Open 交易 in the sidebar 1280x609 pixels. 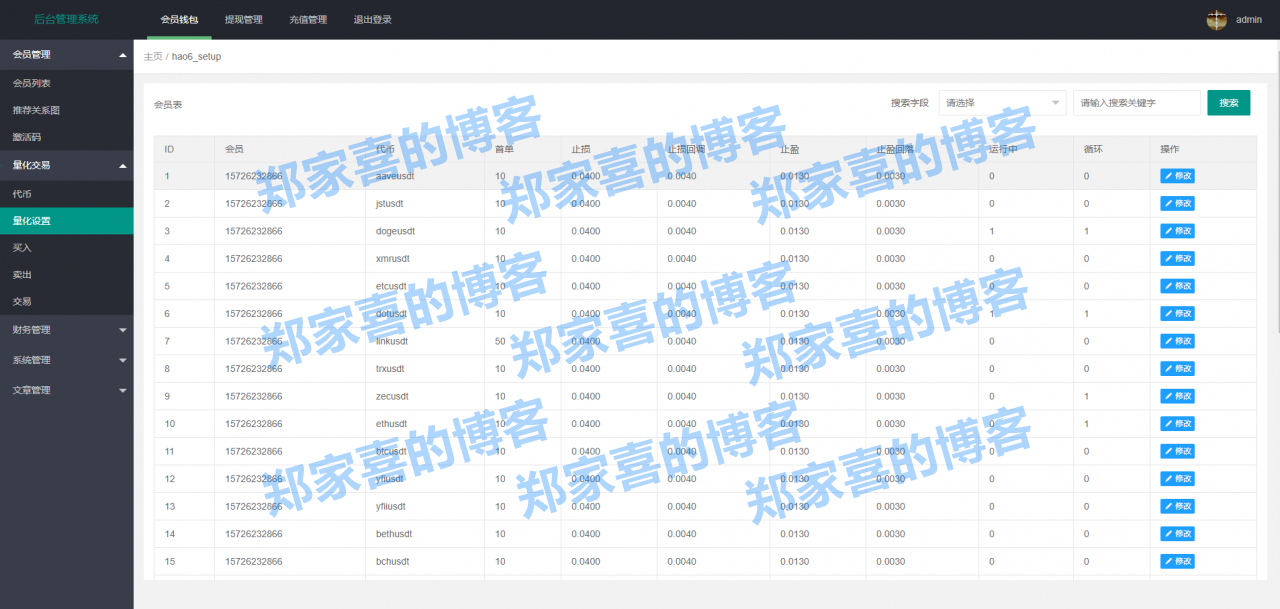click(66, 301)
